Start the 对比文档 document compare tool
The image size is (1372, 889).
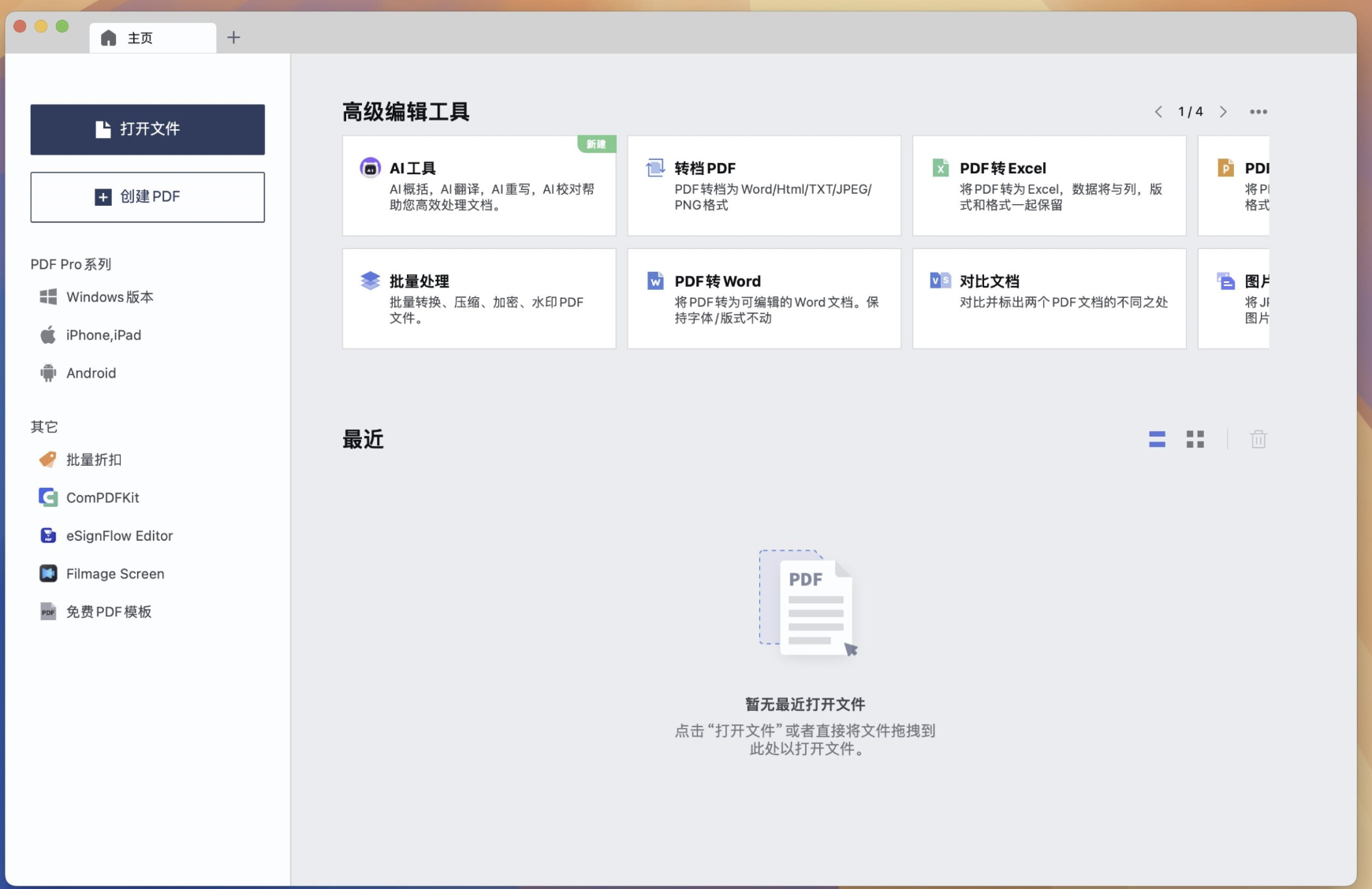click(1049, 298)
